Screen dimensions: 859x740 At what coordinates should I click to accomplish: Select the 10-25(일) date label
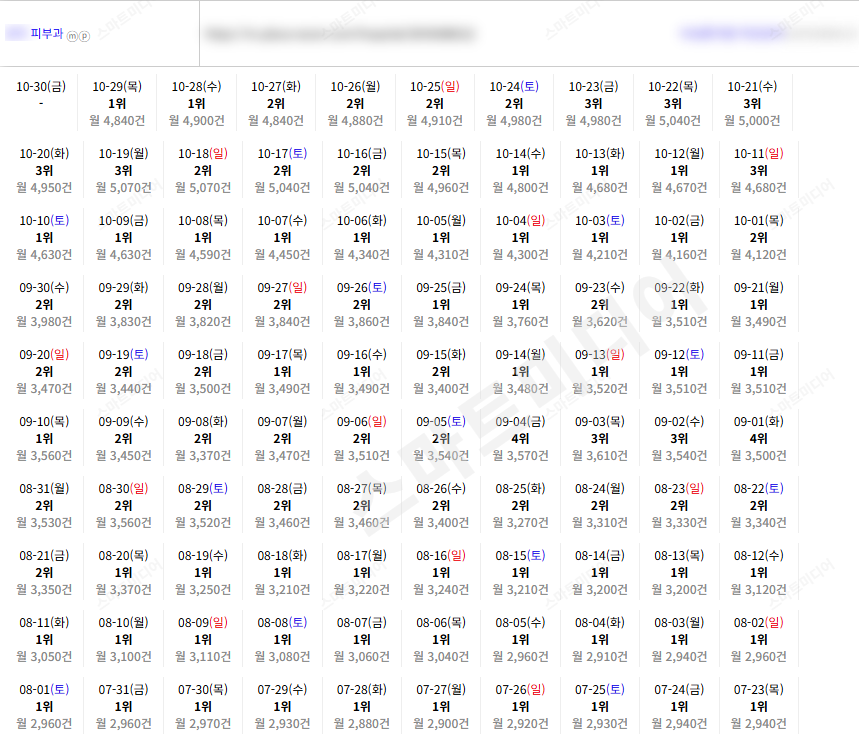tap(435, 87)
